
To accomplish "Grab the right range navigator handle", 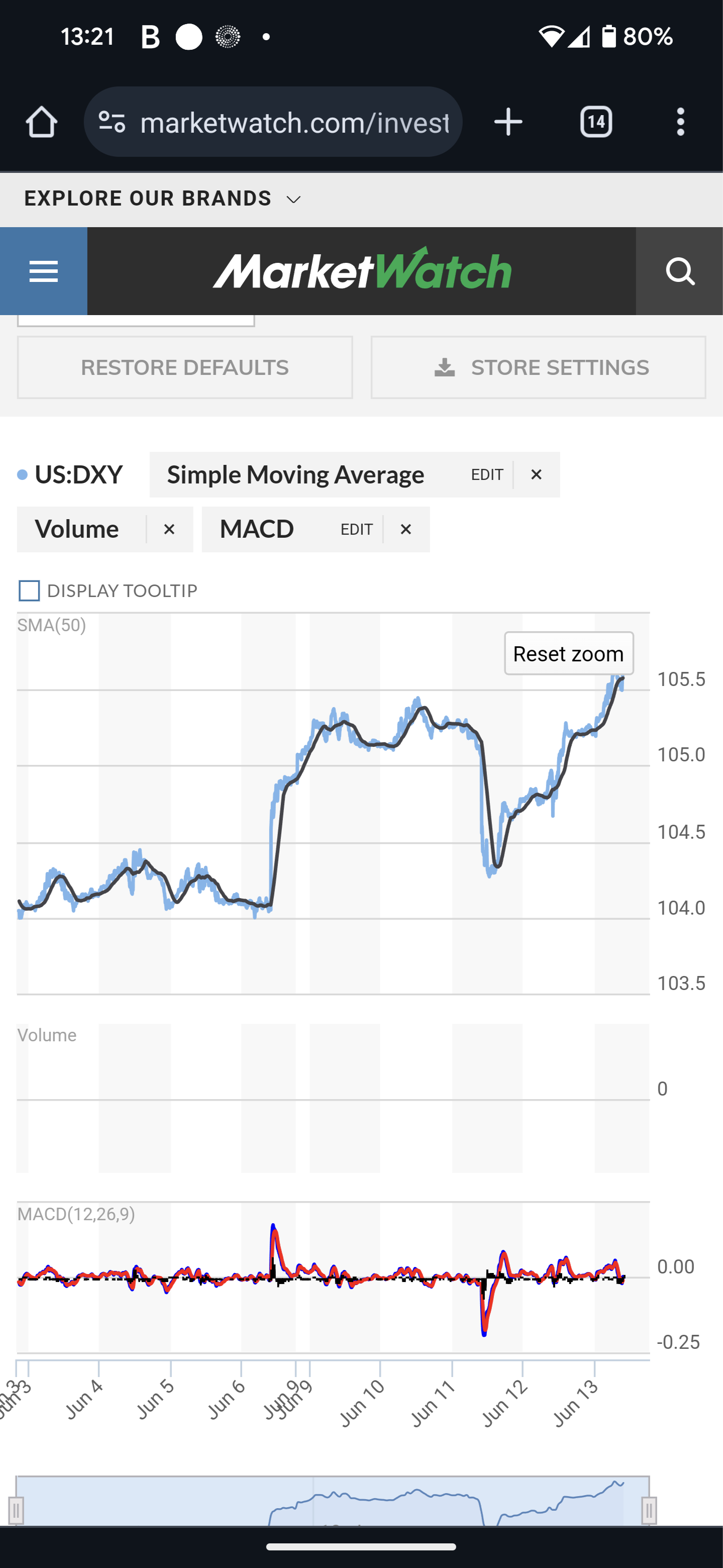I will 649,1510.
